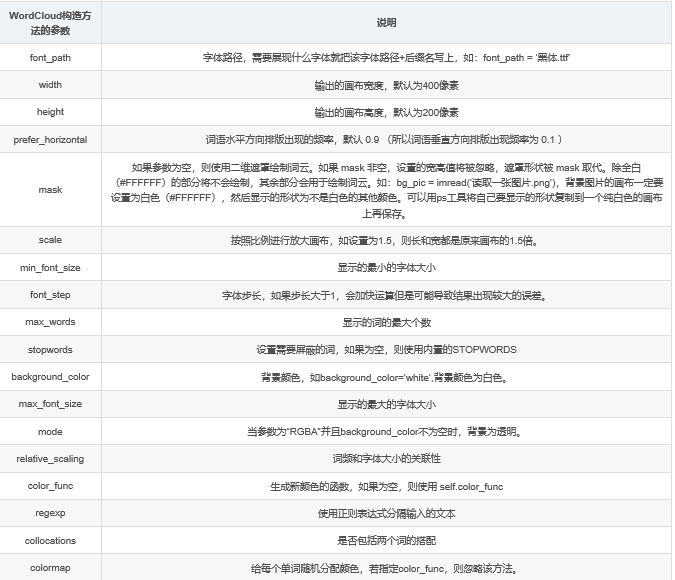Select the 'font_step' parameter cell
This screenshot has height=580, width=675.
coord(50,295)
